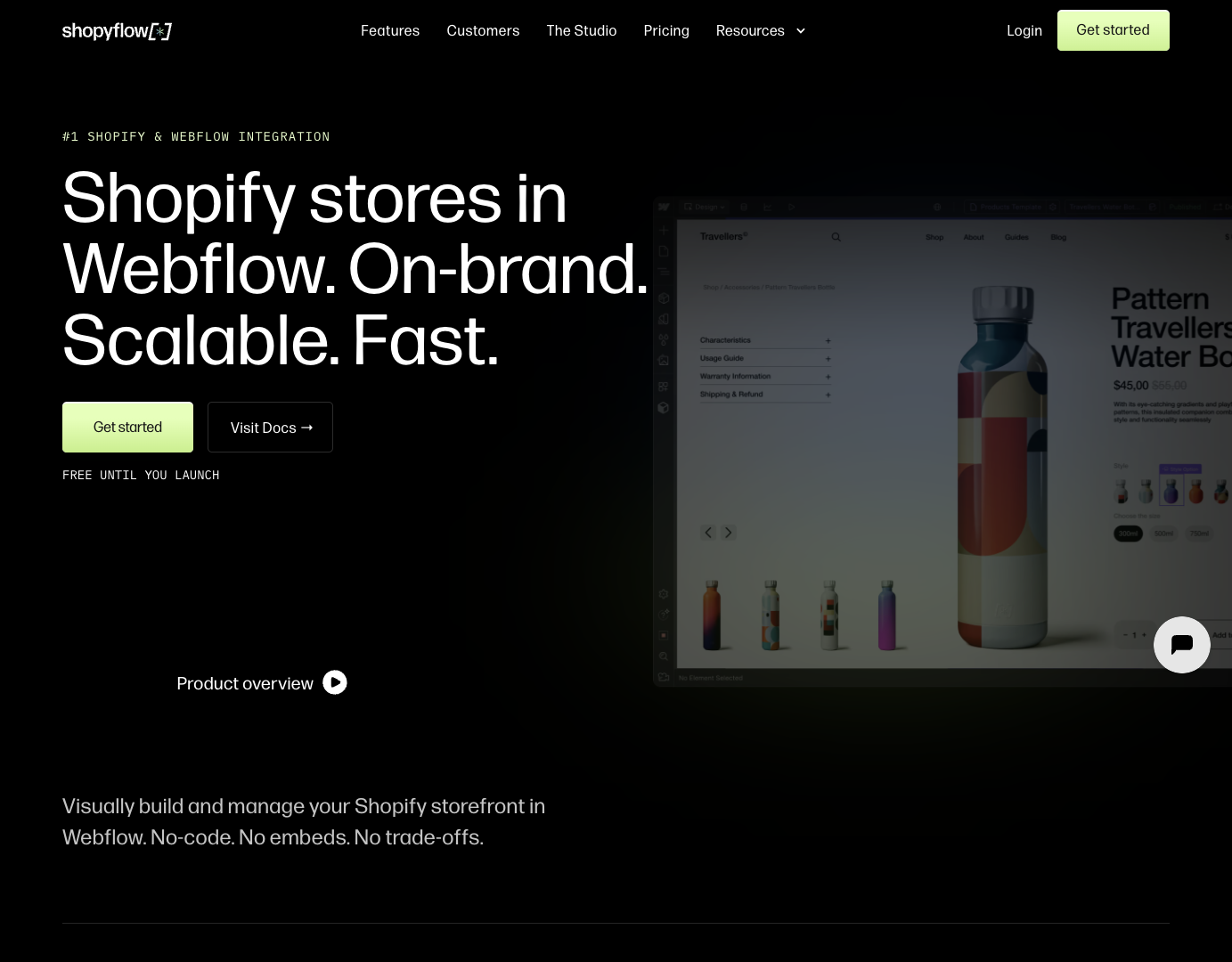Open the chat widget bubble
The width and height of the screenshot is (1232, 962).
pos(1182,645)
